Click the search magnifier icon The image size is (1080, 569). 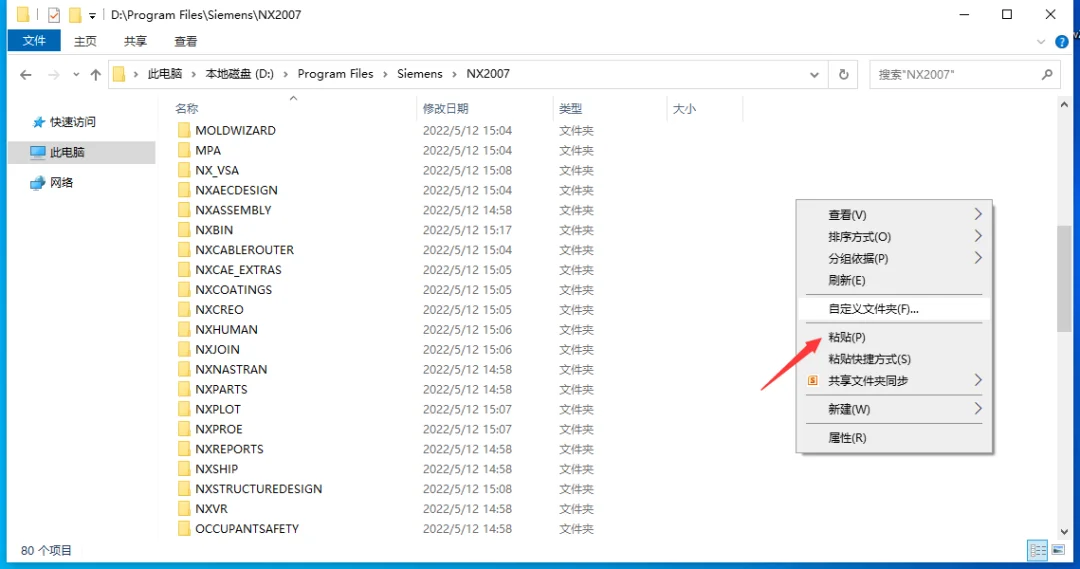click(x=1047, y=74)
